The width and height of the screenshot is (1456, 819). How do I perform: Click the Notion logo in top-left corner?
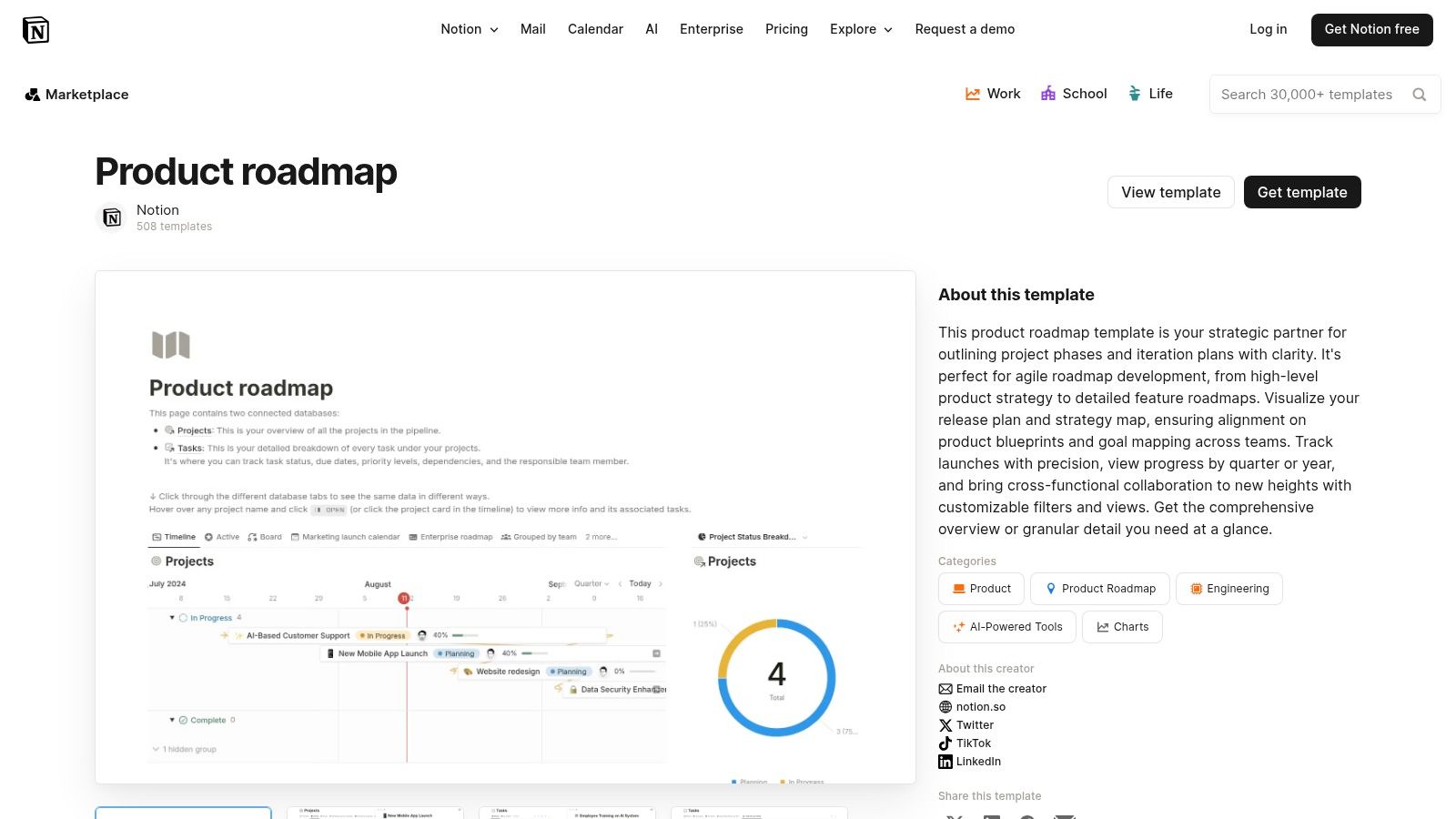36,29
